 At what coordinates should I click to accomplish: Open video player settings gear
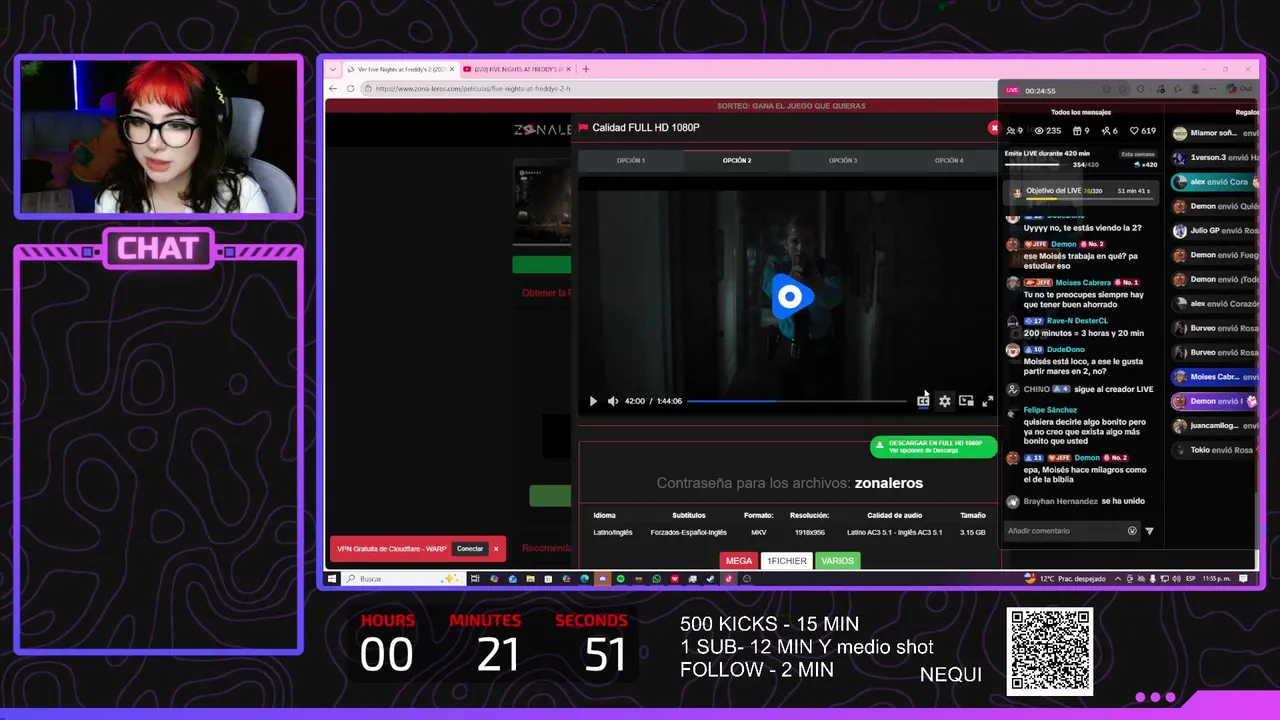944,401
